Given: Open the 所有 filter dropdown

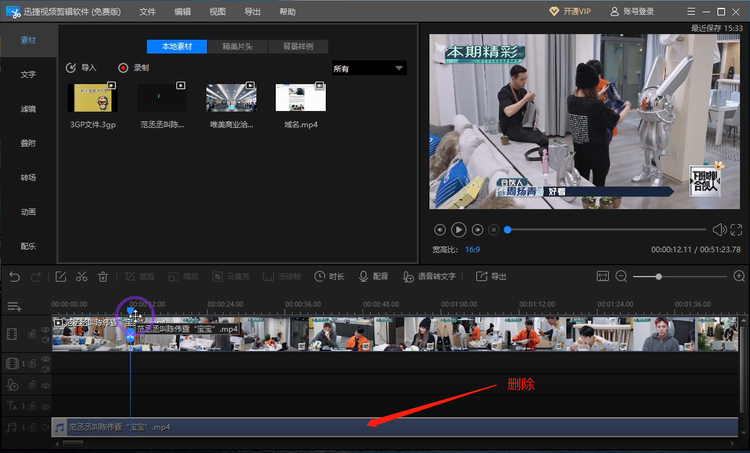Looking at the screenshot, I should tap(369, 68).
